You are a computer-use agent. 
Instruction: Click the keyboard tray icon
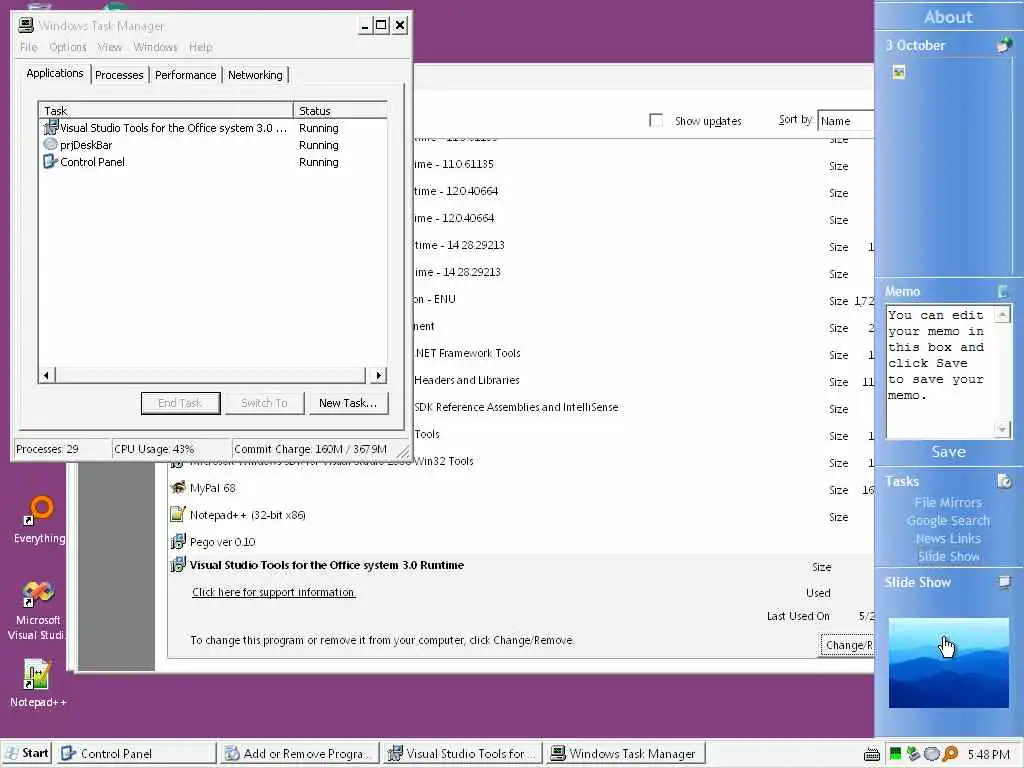pos(871,754)
